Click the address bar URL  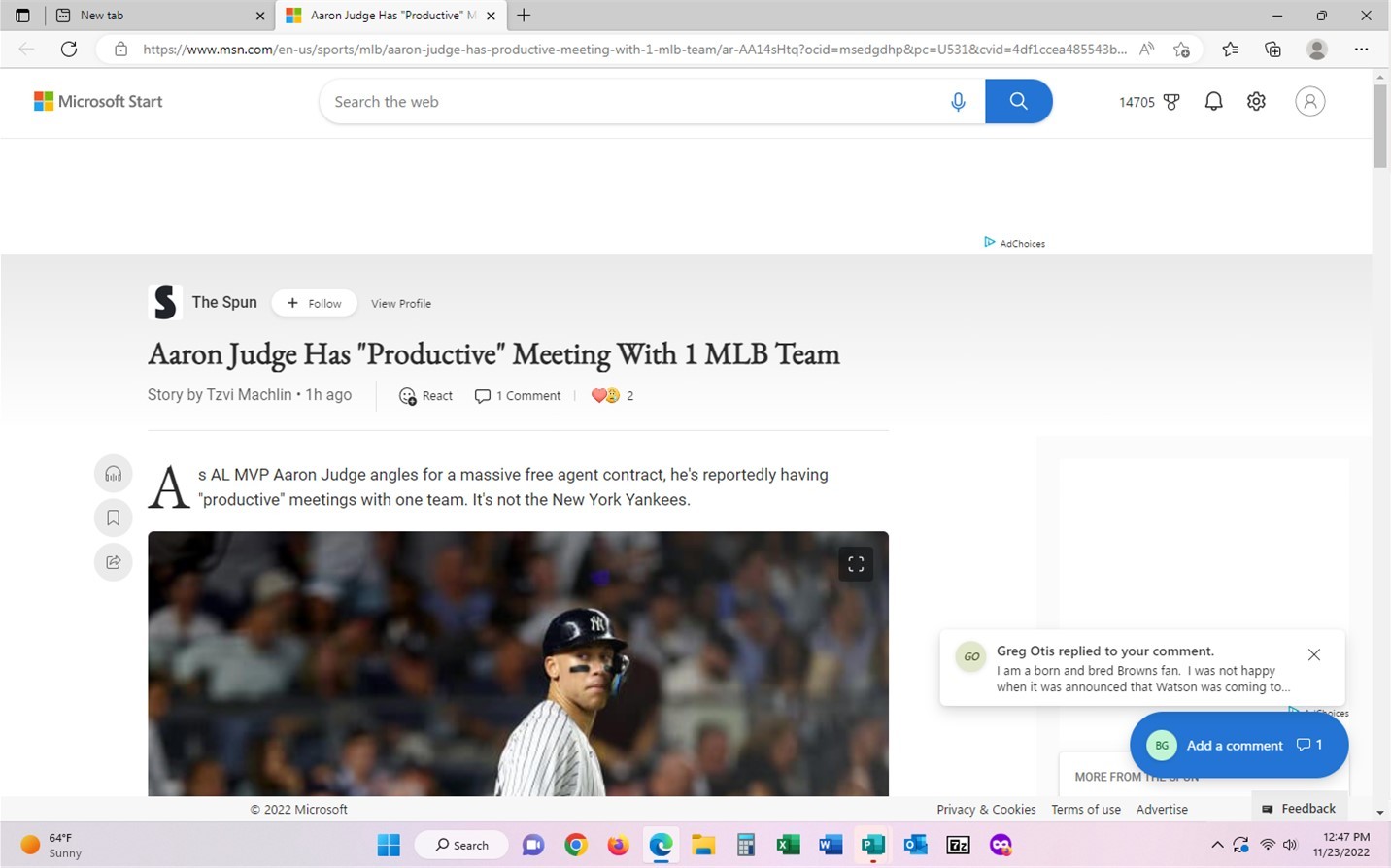[x=634, y=49]
